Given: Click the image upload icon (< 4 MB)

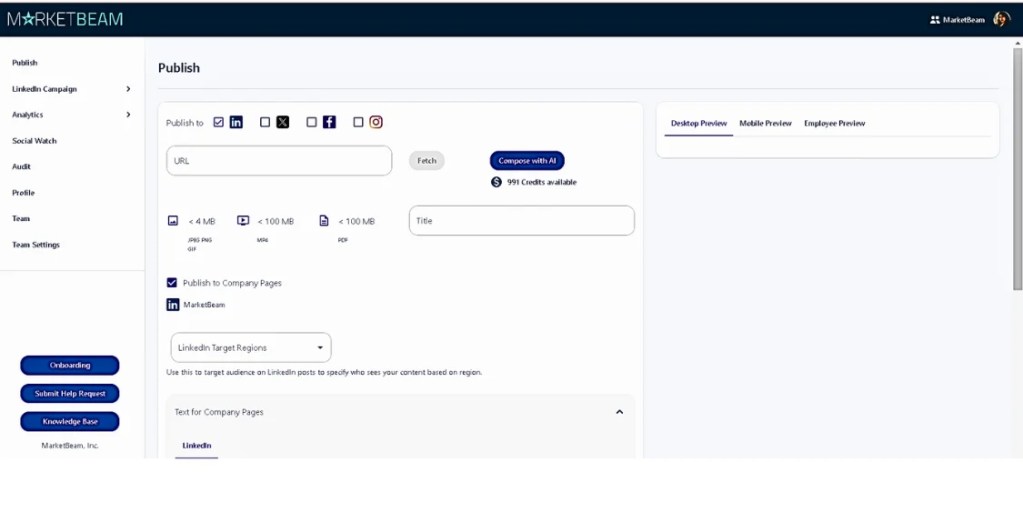Looking at the screenshot, I should click(173, 221).
